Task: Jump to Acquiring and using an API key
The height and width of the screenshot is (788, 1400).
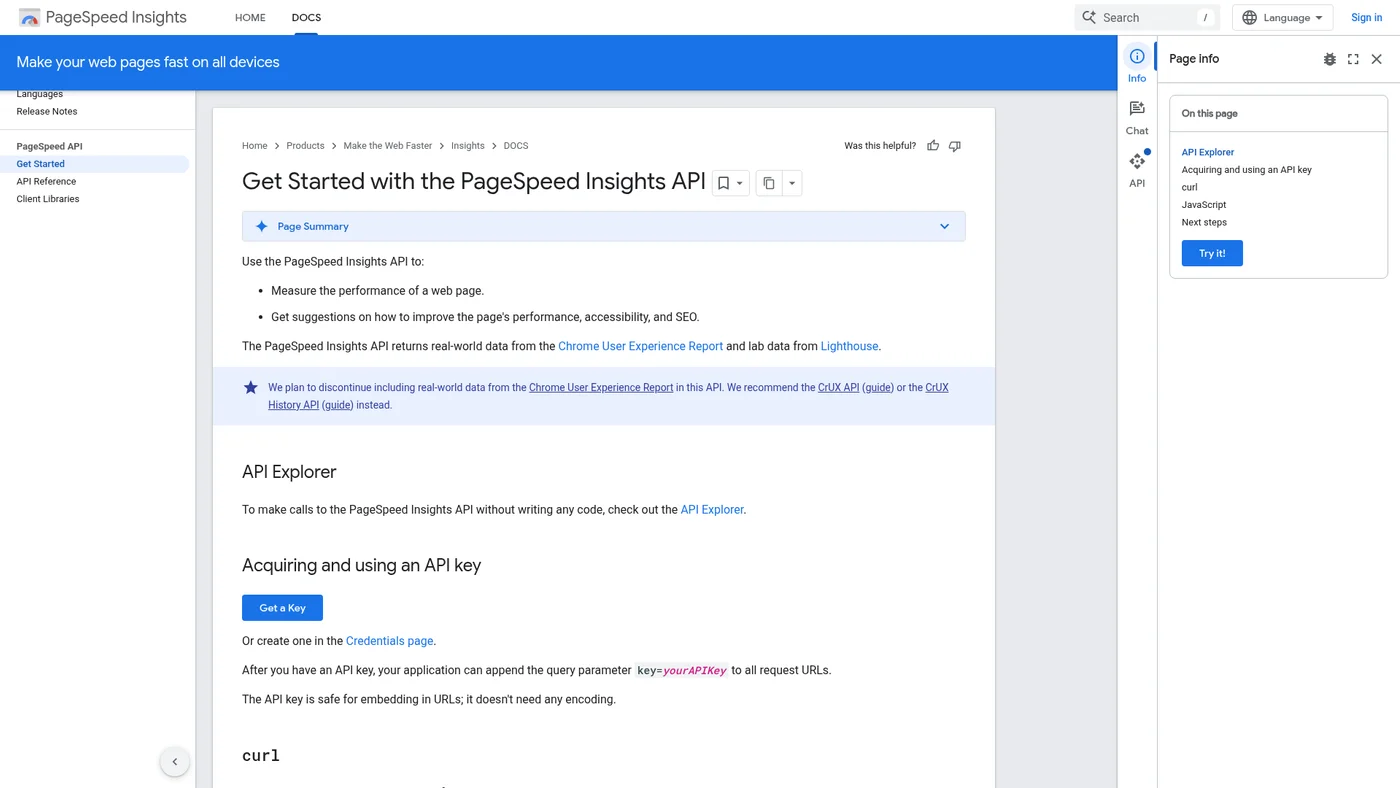Action: [1247, 170]
